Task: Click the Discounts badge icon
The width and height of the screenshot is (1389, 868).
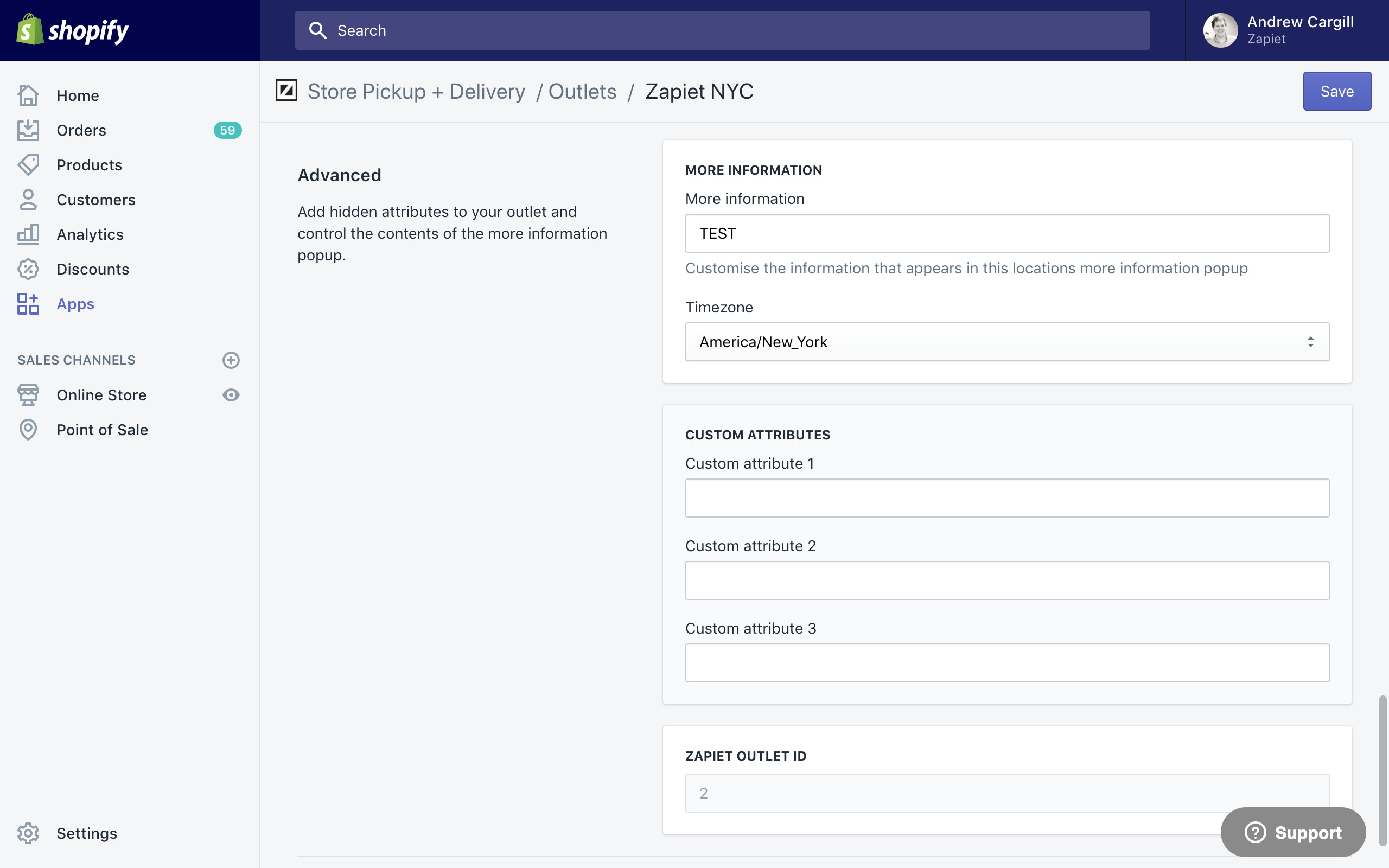Action: (x=28, y=269)
